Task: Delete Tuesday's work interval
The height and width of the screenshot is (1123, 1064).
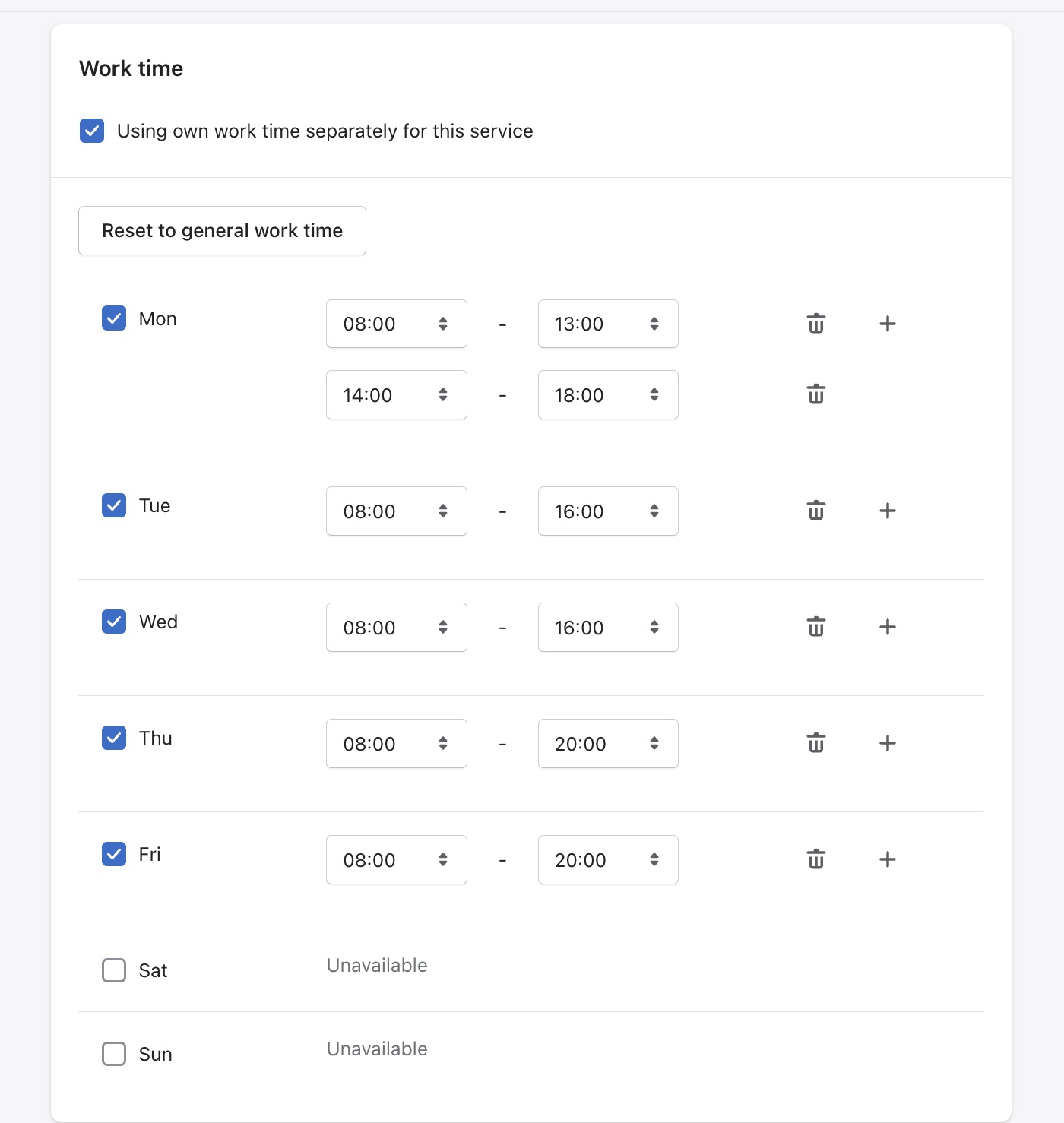Action: [815, 511]
